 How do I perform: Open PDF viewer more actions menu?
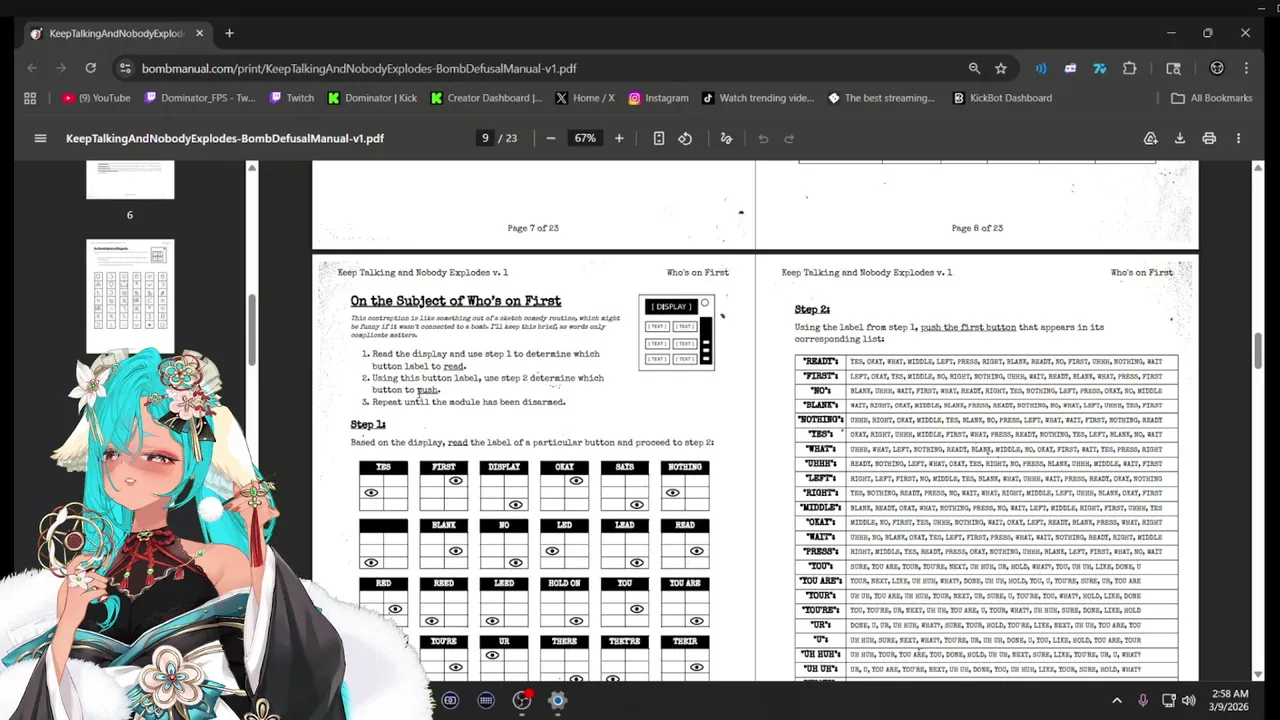click(1238, 138)
